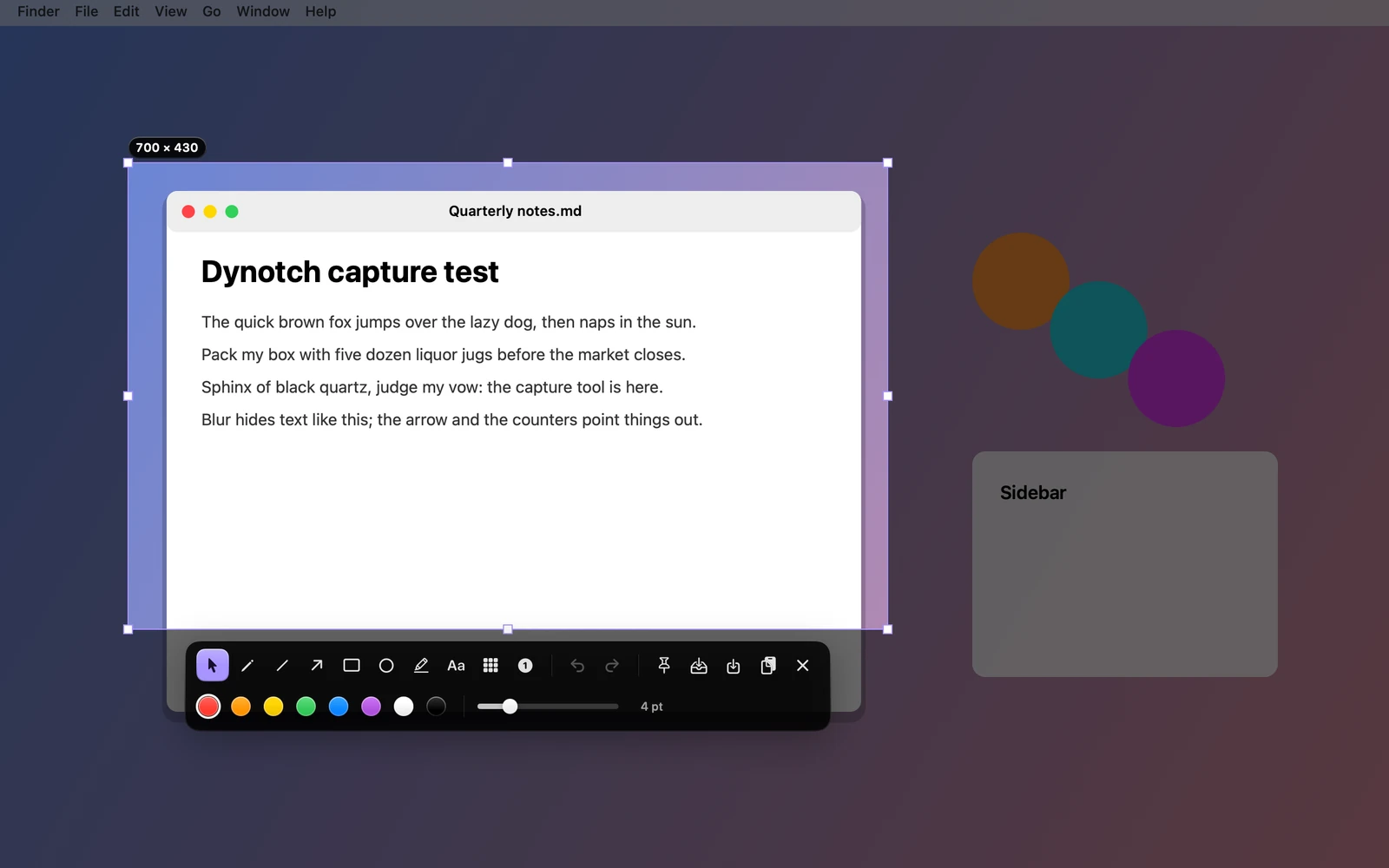Click the stroke width slider knob

(x=510, y=707)
